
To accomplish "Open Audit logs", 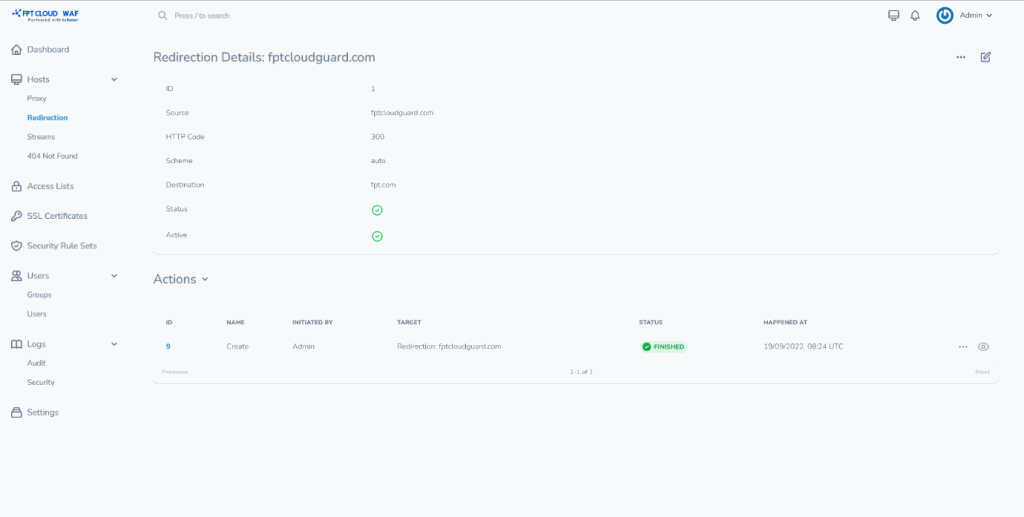I will pyautogui.click(x=37, y=363).
